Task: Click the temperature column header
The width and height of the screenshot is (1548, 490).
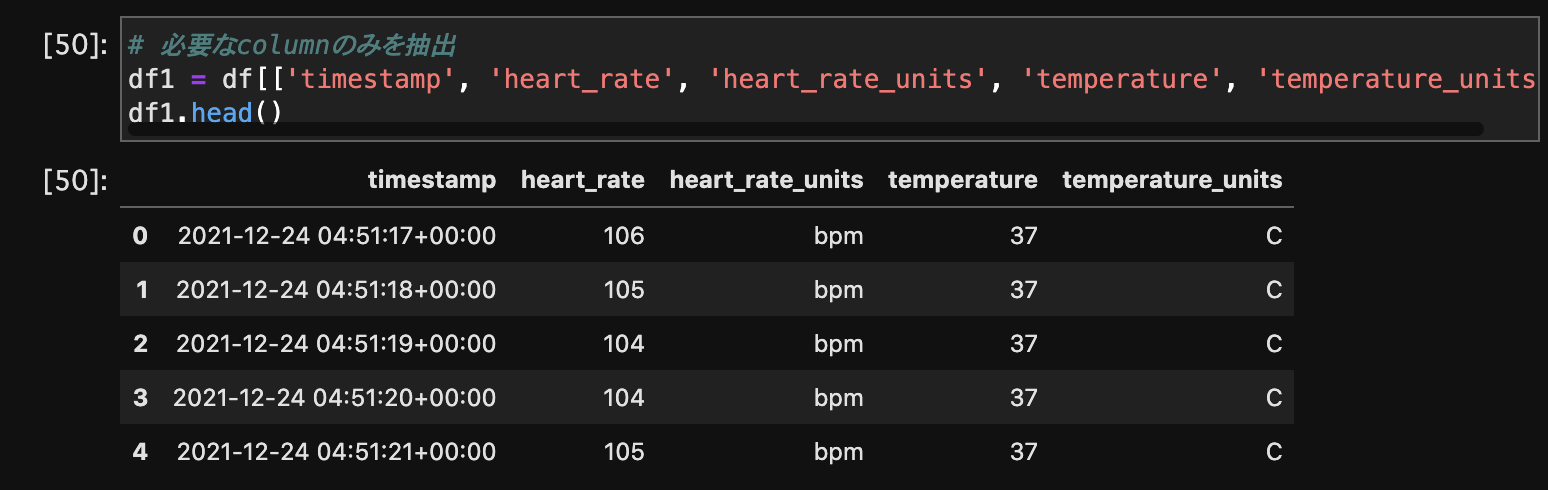Action: 962,180
